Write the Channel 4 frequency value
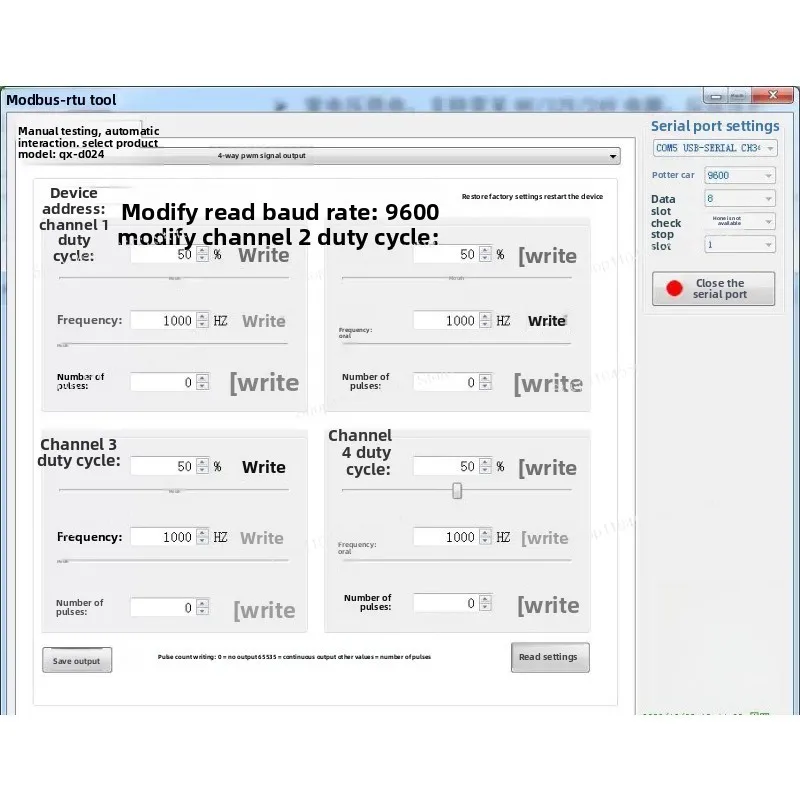The height and width of the screenshot is (800, 800). [544, 538]
